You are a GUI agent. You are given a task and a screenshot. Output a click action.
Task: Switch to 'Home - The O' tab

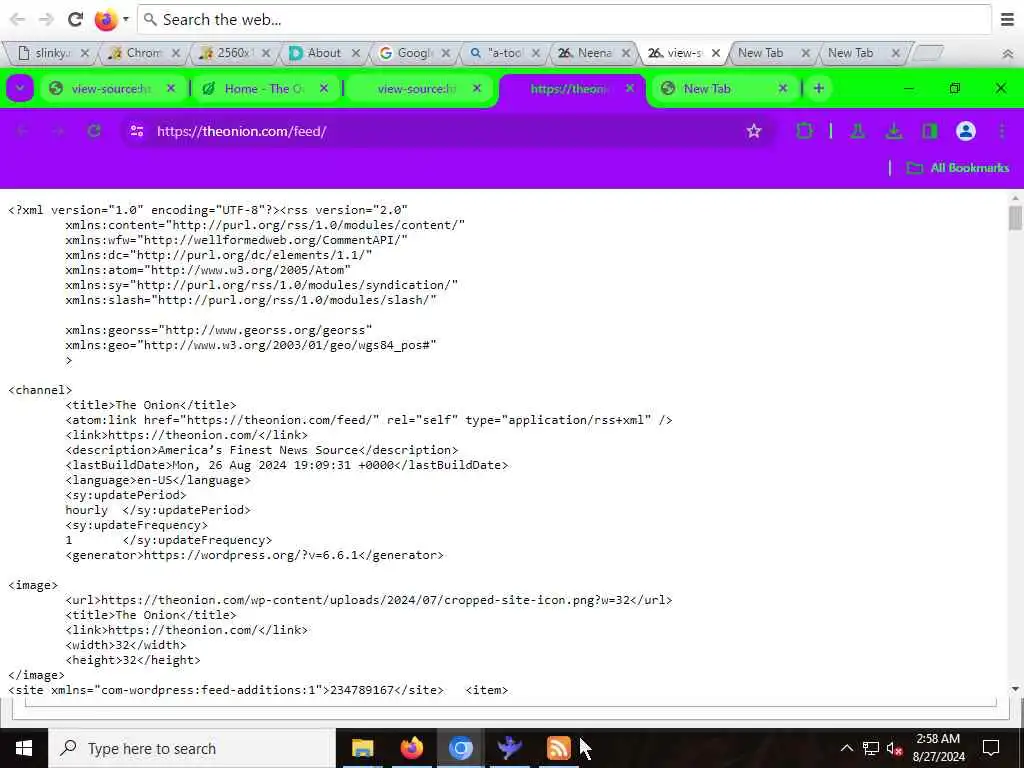[264, 88]
